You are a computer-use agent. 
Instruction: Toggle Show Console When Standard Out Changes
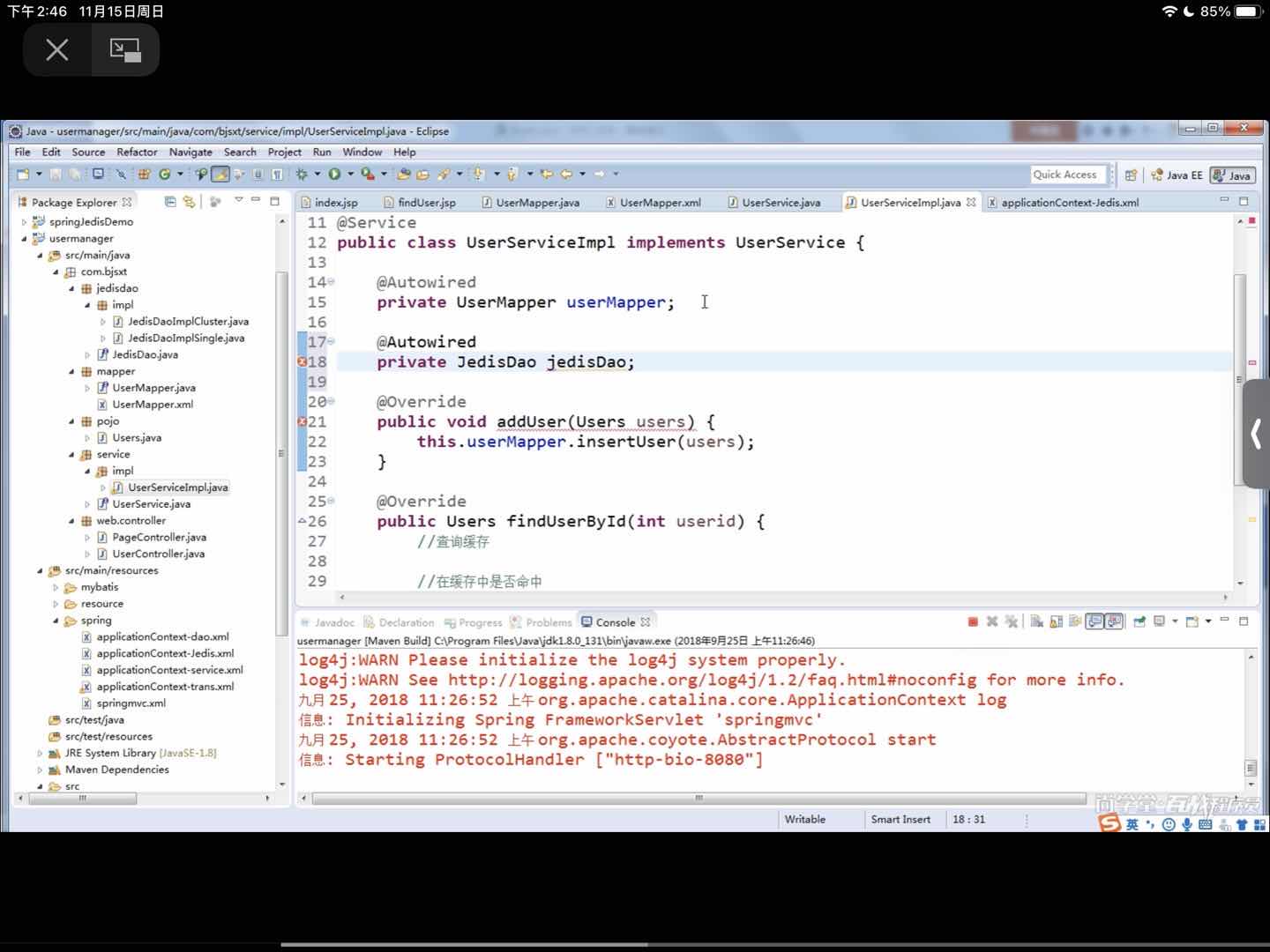point(1094,621)
